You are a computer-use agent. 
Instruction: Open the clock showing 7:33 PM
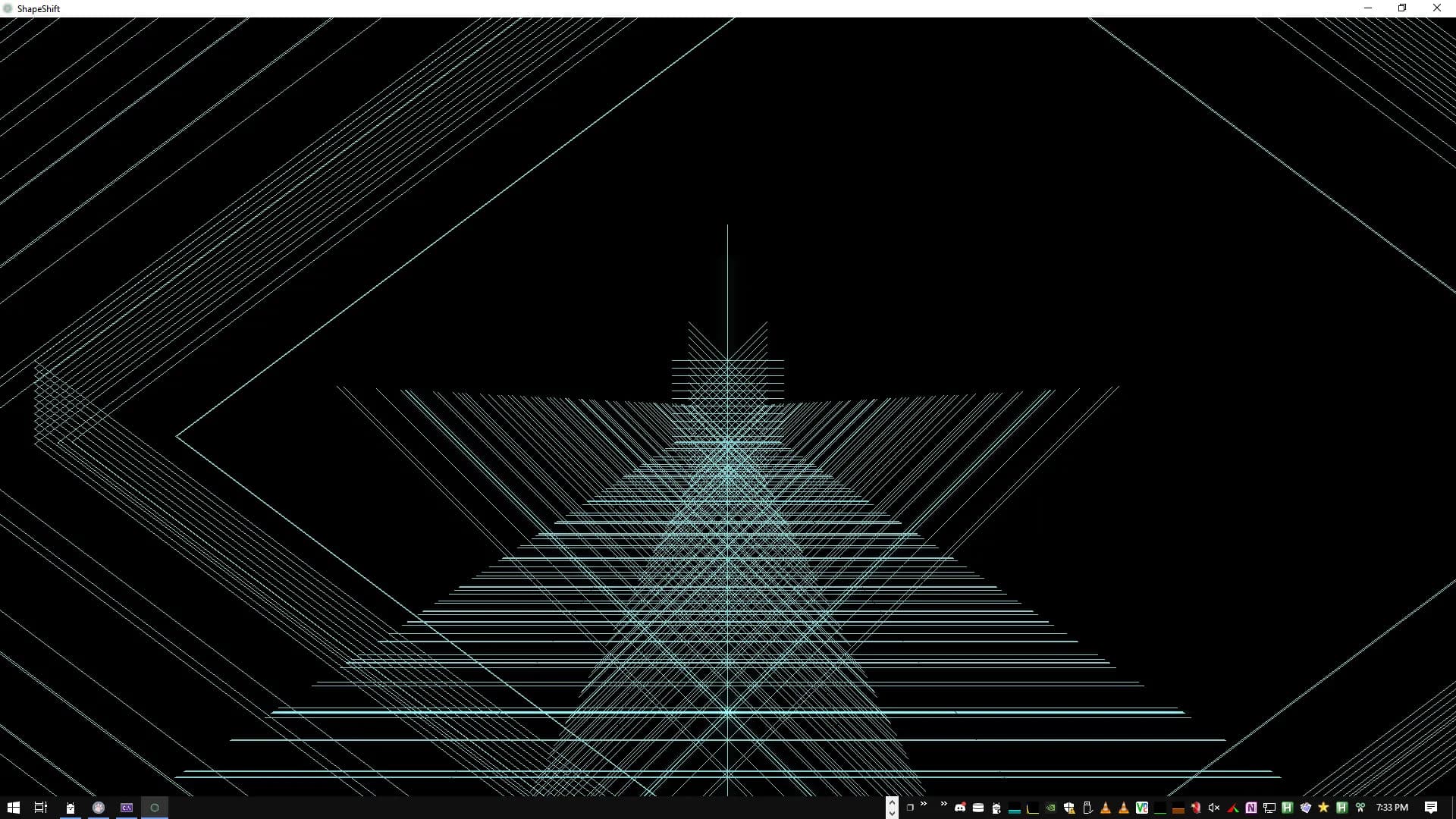coord(1392,808)
